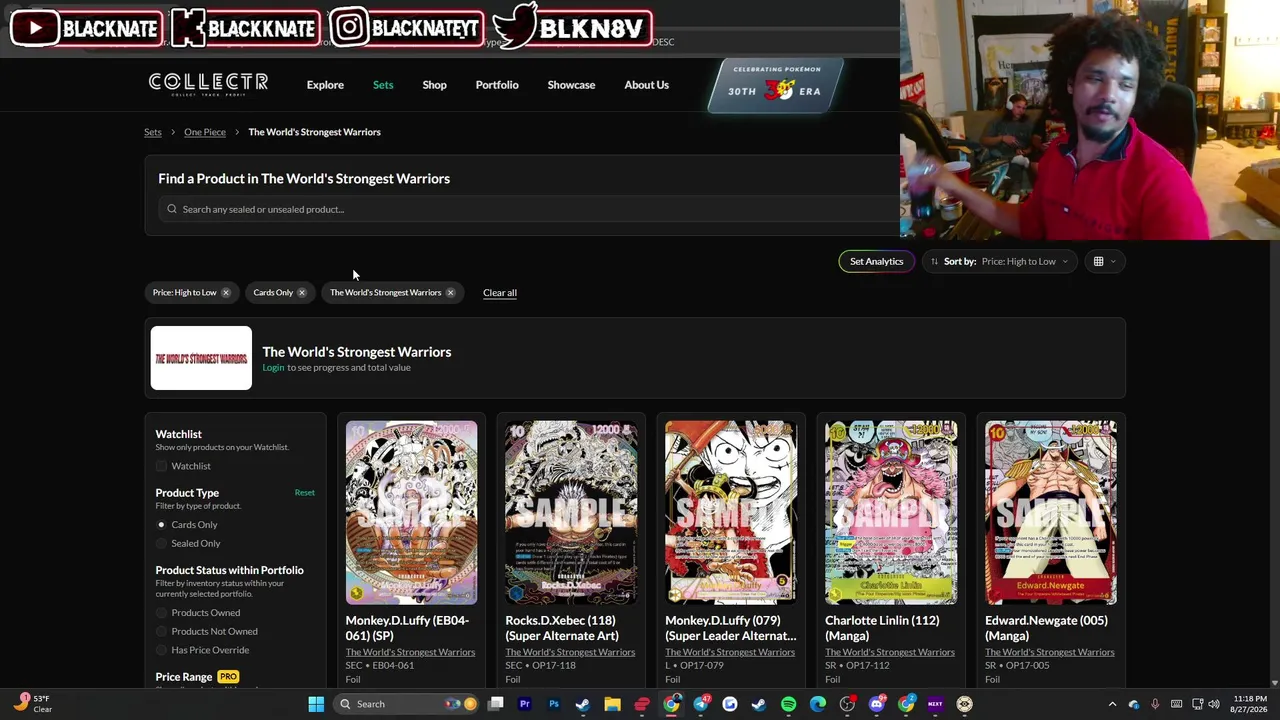Select the Products Owned filter

point(161,613)
